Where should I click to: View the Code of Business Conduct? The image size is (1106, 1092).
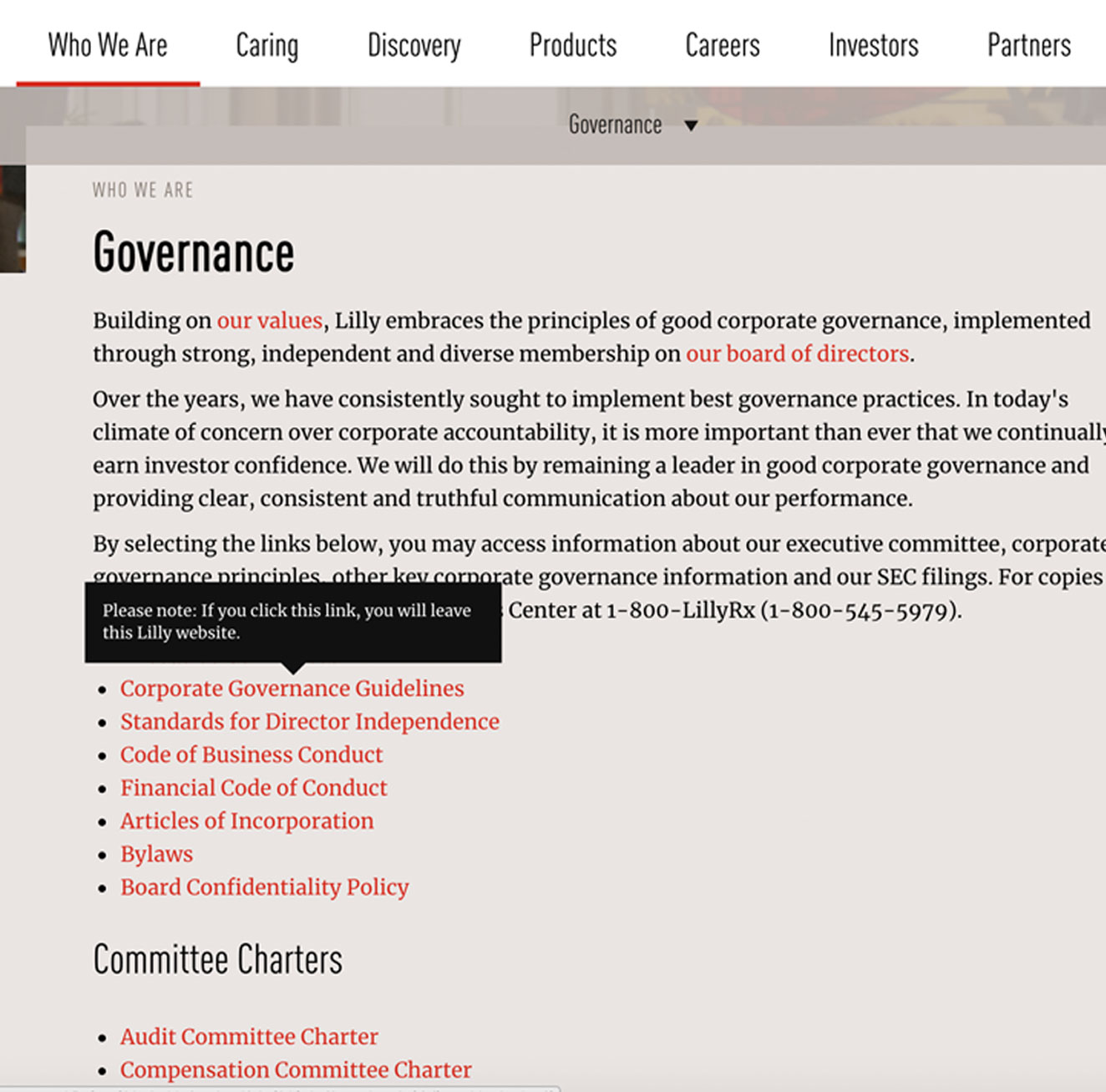tap(251, 755)
